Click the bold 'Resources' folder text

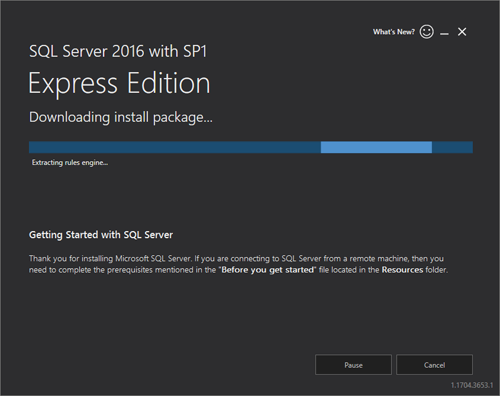click(402, 270)
